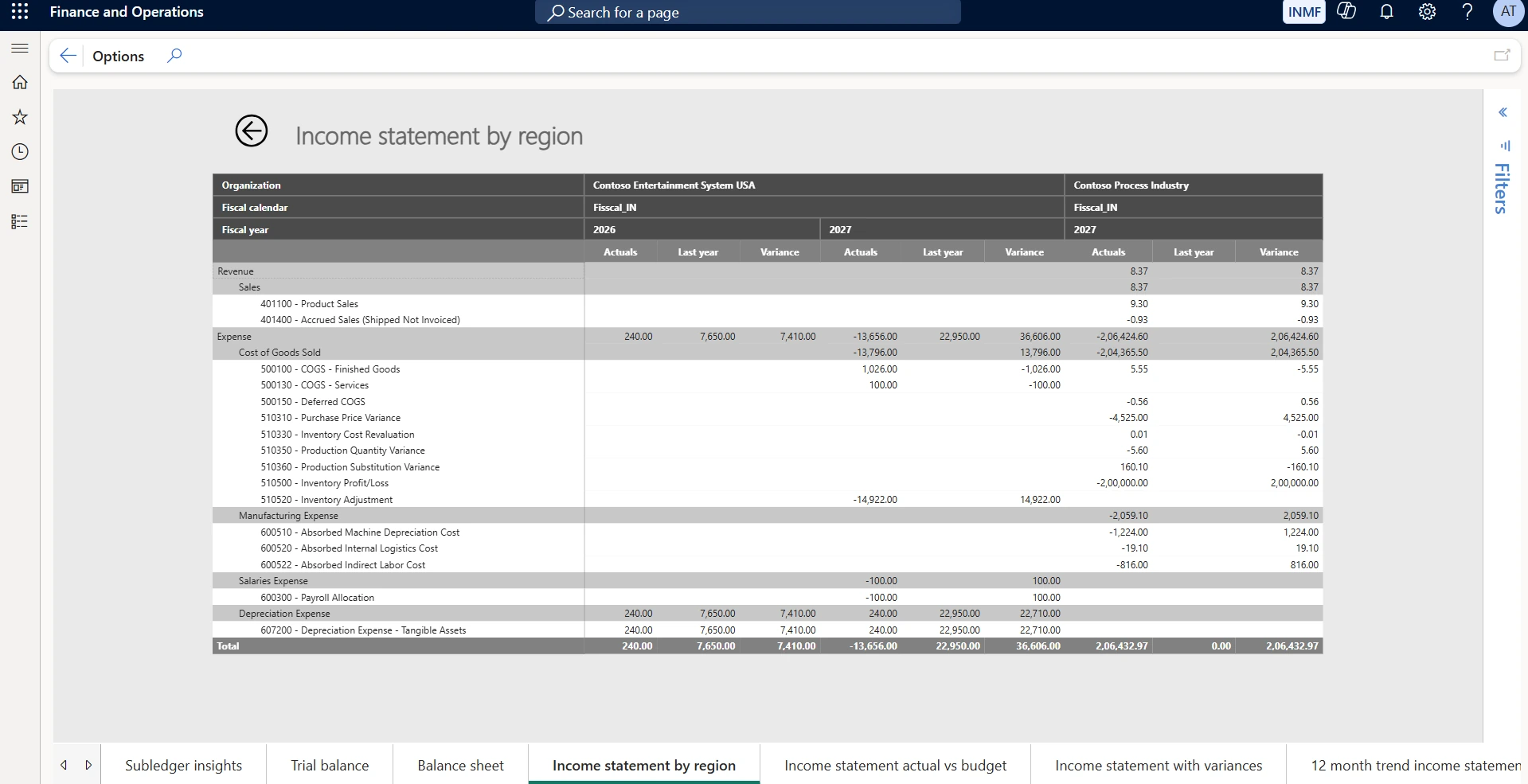Image resolution: width=1528 pixels, height=784 pixels.
Task: Click into Search for a page box
Action: [x=748, y=12]
